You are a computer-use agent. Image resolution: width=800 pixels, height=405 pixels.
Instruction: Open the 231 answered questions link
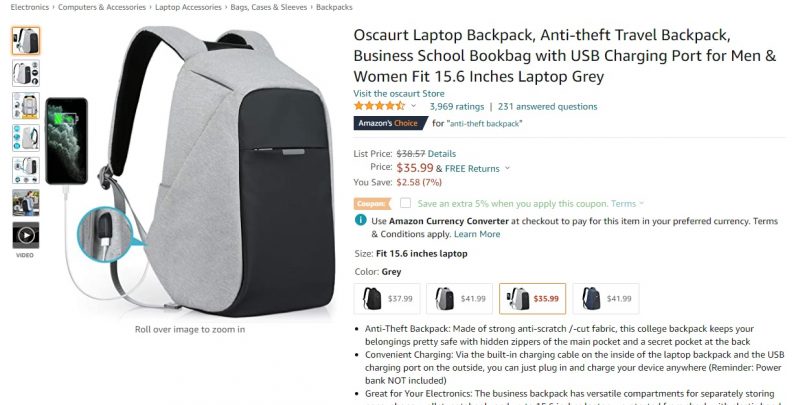[547, 107]
